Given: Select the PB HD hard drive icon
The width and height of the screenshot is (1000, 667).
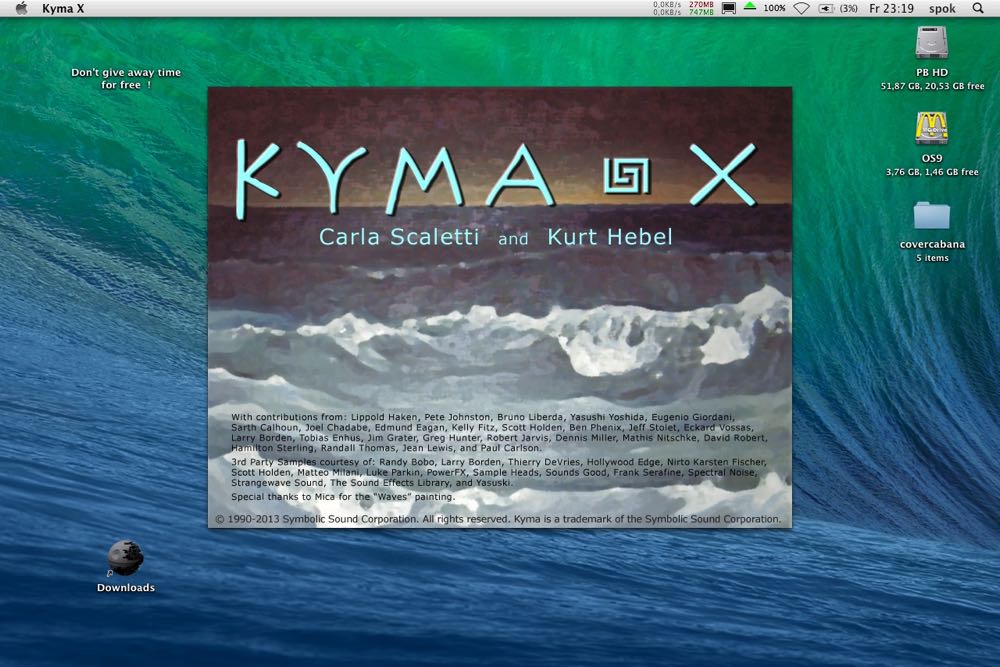Looking at the screenshot, I should 932,43.
